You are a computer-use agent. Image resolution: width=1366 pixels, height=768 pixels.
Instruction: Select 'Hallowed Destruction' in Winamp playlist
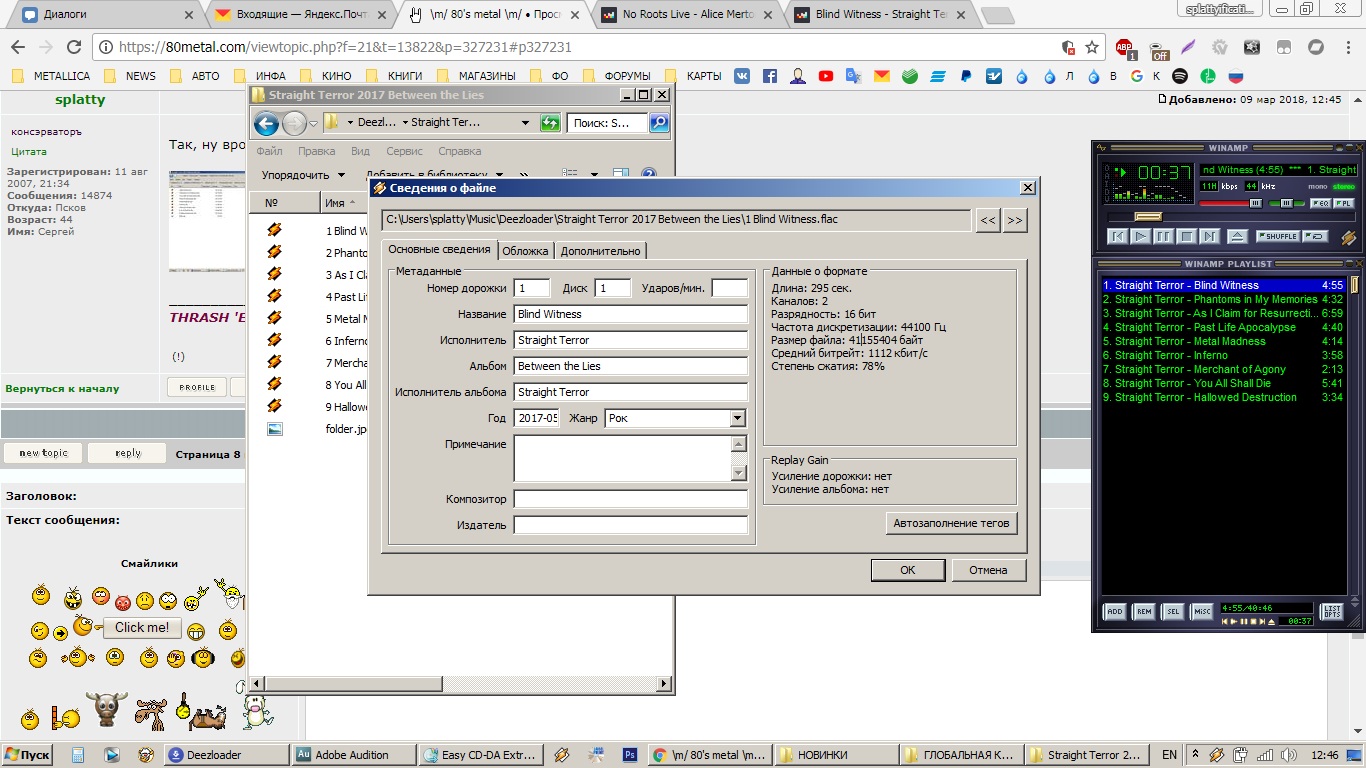click(1223, 397)
